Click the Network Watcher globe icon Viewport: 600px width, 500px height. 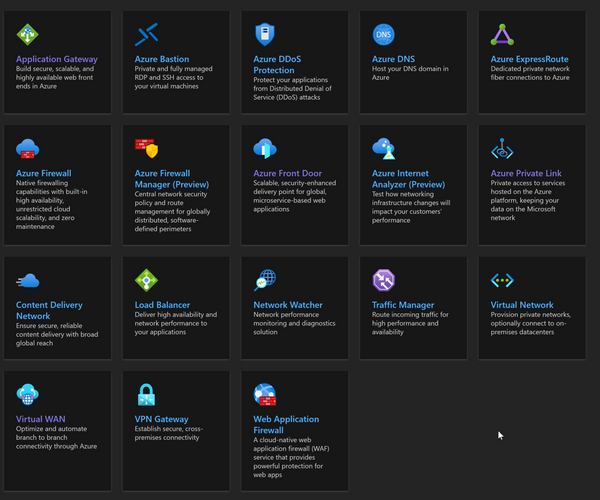coord(265,280)
